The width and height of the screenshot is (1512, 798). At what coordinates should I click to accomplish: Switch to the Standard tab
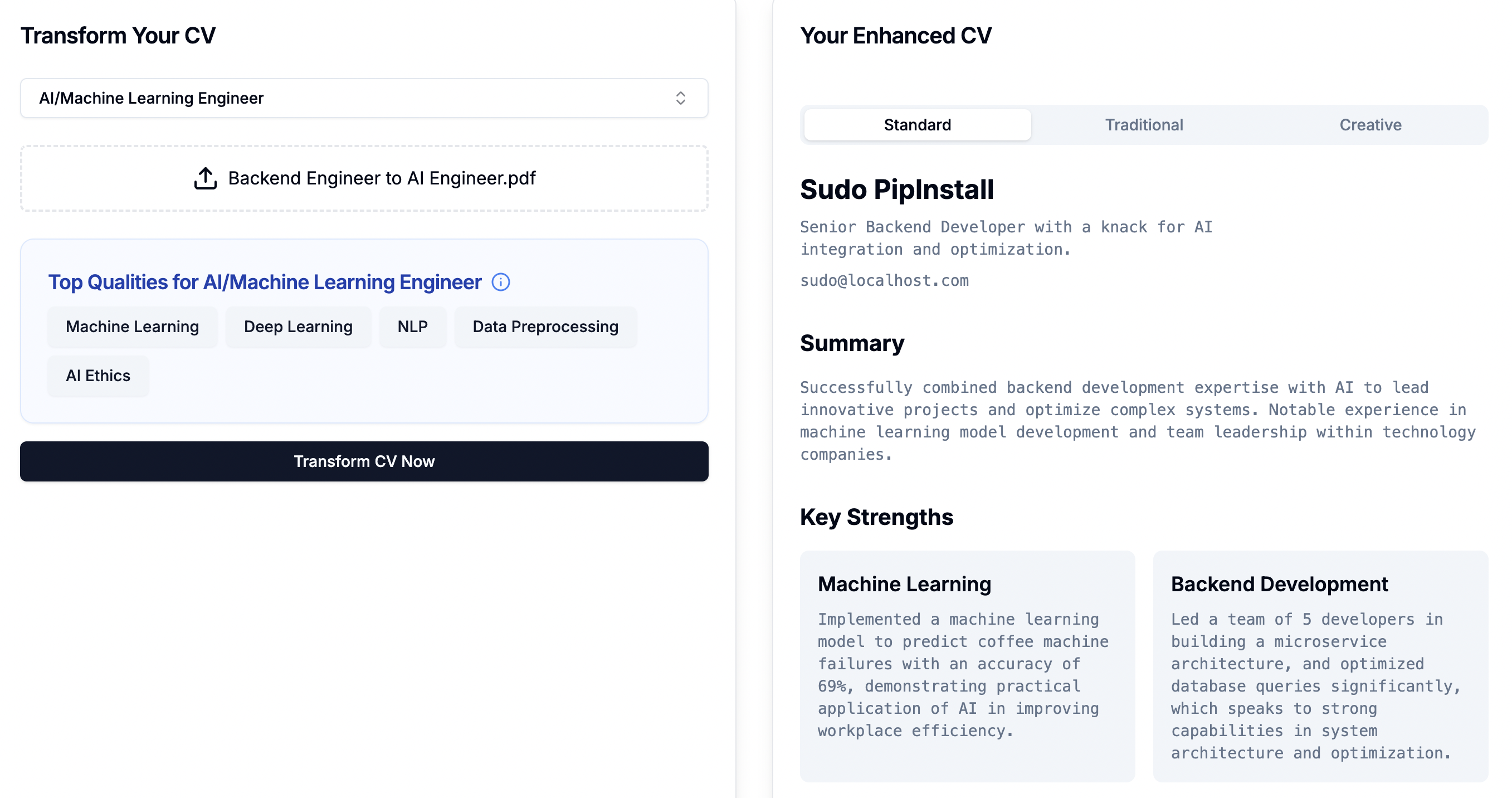click(917, 125)
